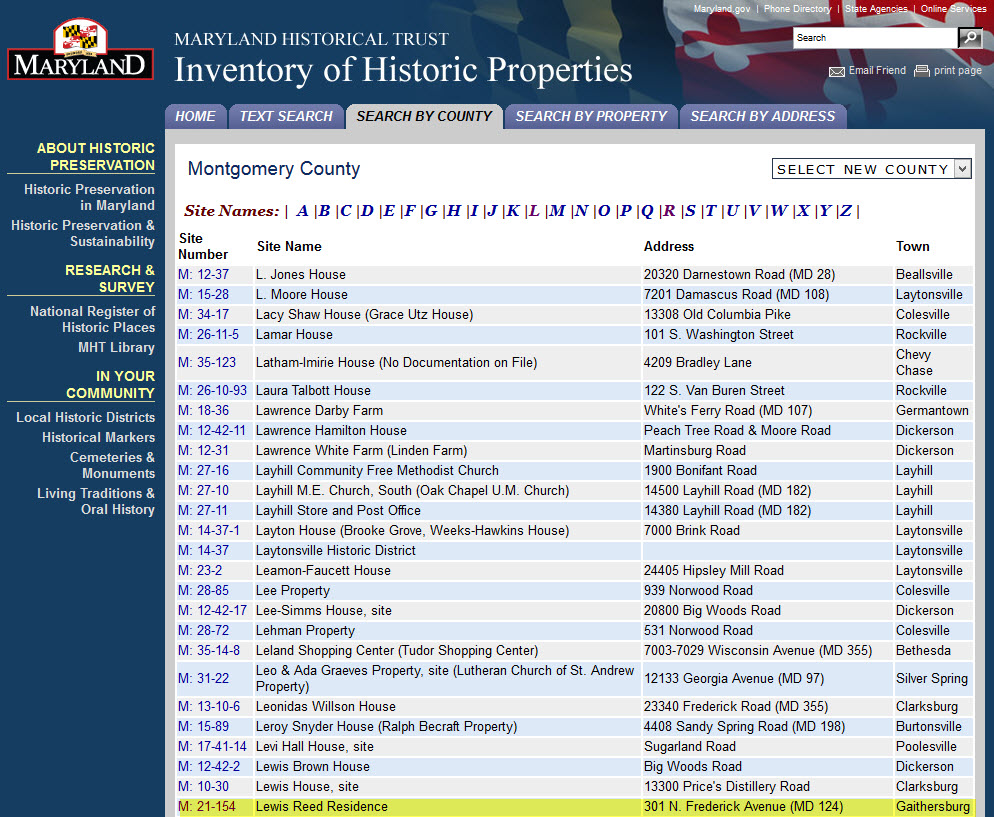Open National Register of Historic Places link

(92, 319)
